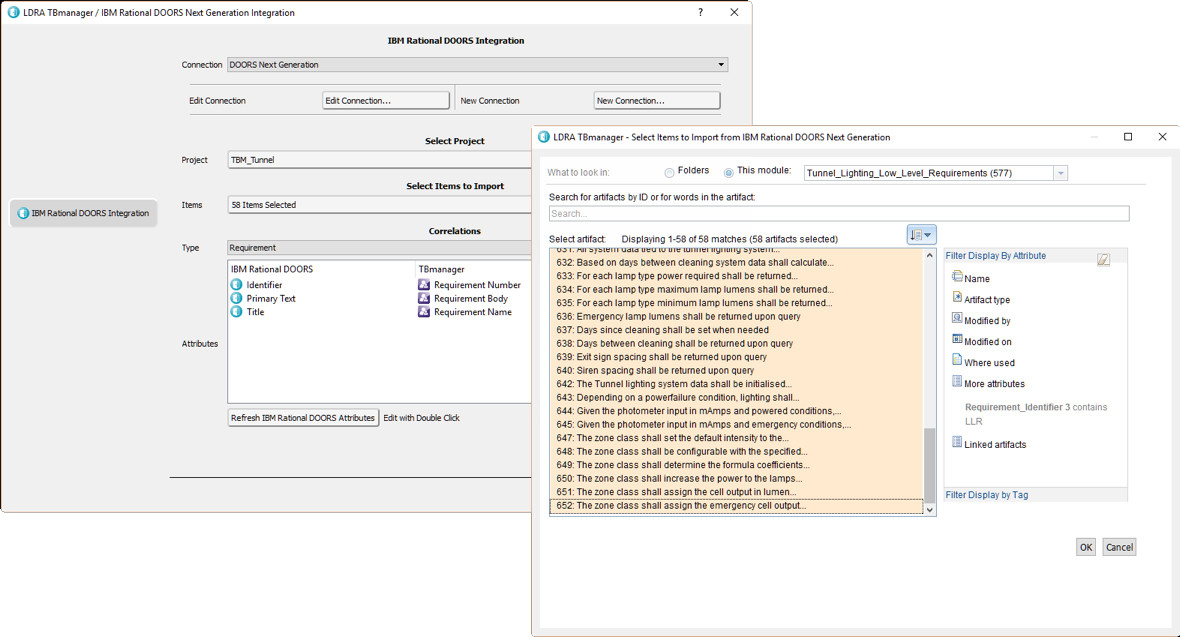The image size is (1180, 637).
Task: Click the Items field showing 58 Items Selected
Action: [379, 205]
